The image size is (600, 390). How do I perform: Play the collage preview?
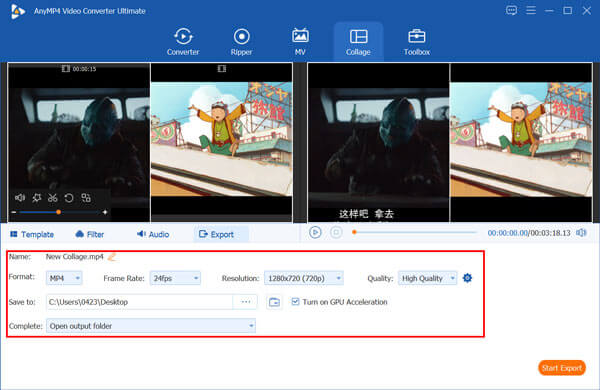(315, 232)
